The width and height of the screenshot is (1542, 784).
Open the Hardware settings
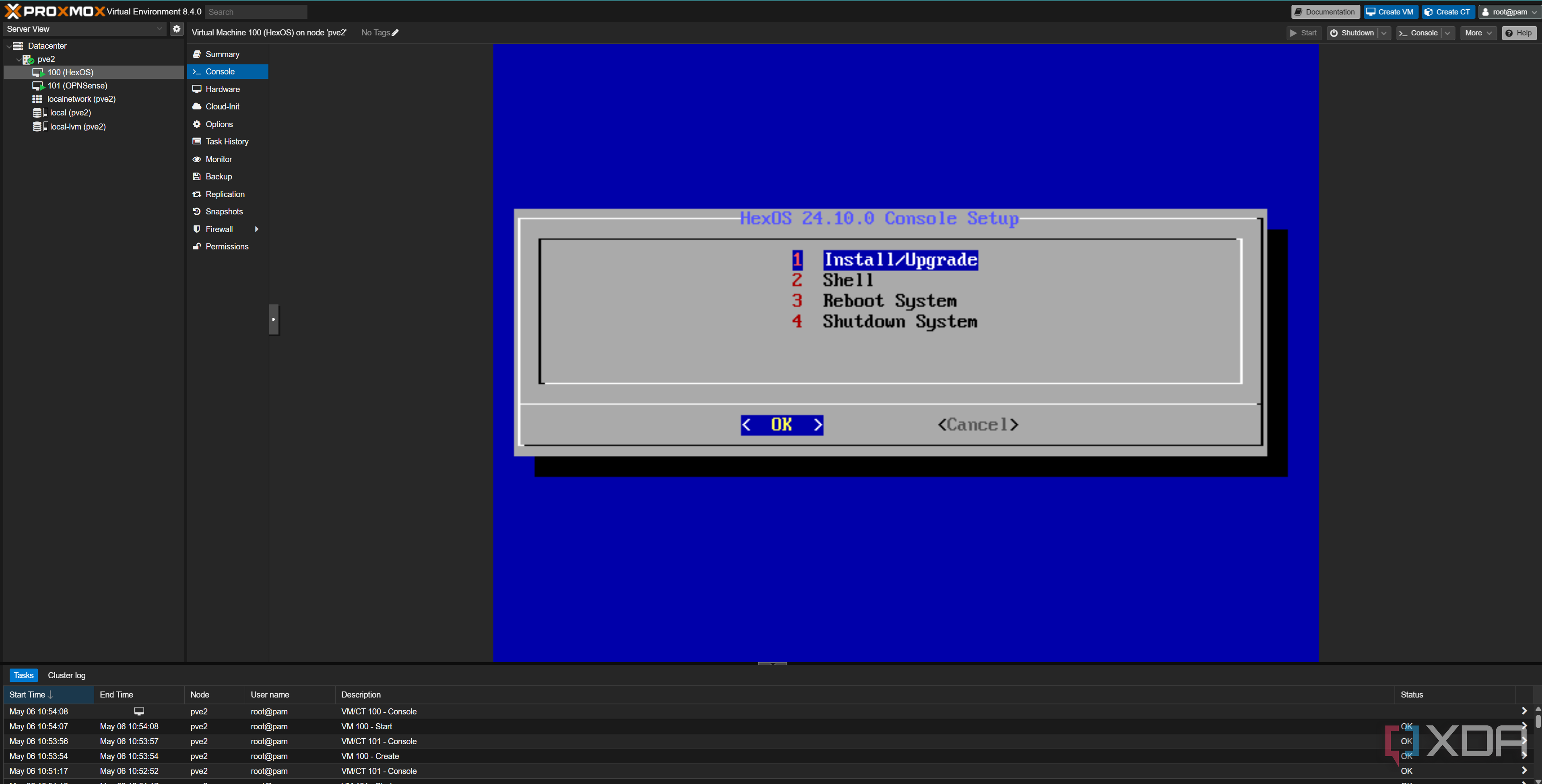227,89
